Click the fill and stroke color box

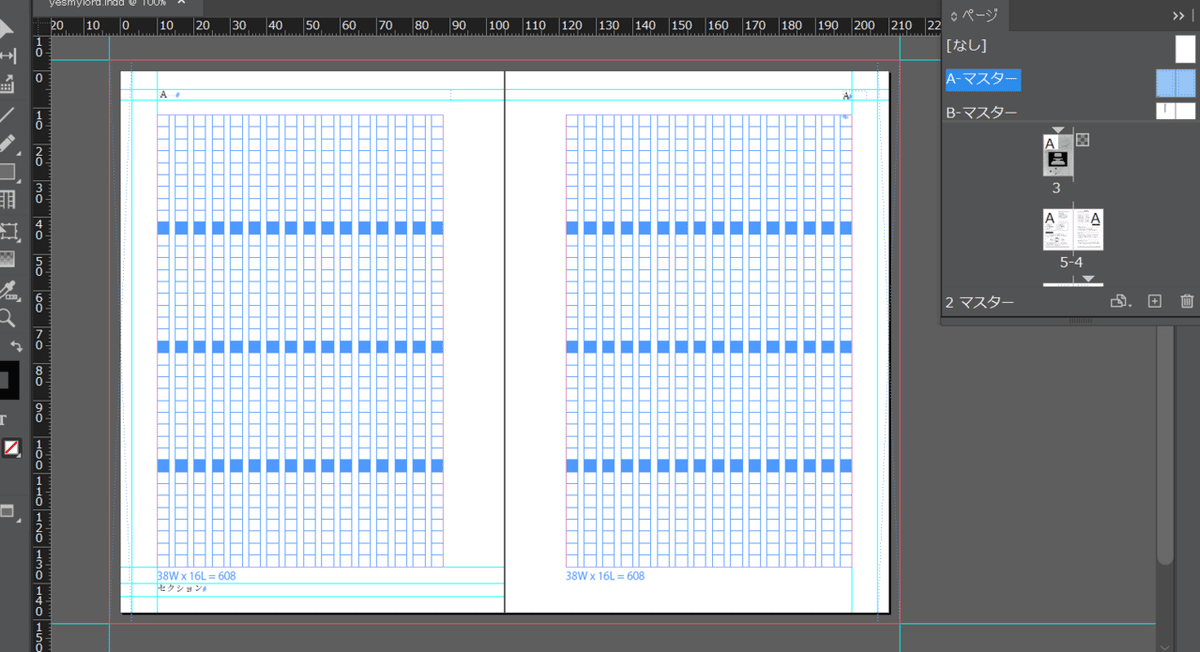click(x=8, y=380)
